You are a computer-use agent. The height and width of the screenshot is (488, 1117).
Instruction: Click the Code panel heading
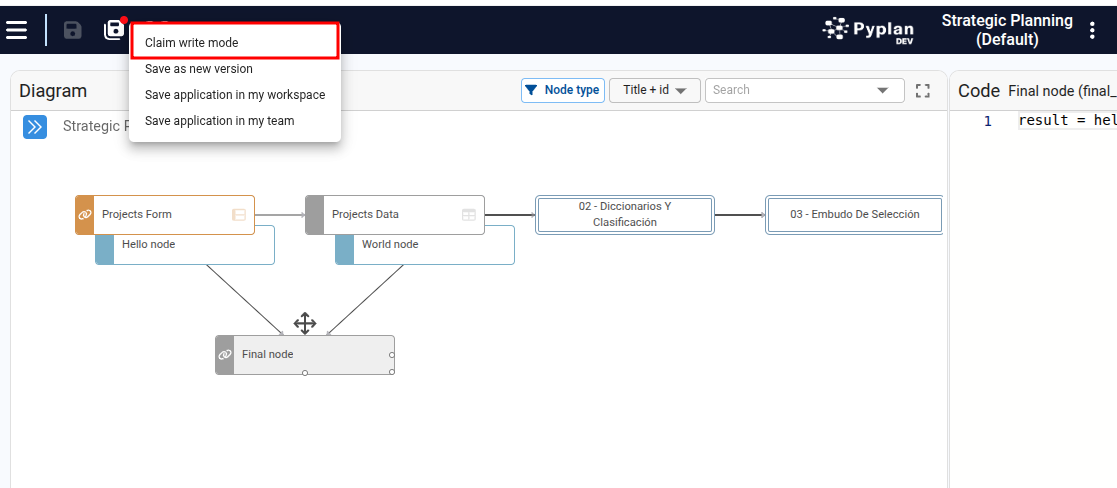[x=979, y=91]
